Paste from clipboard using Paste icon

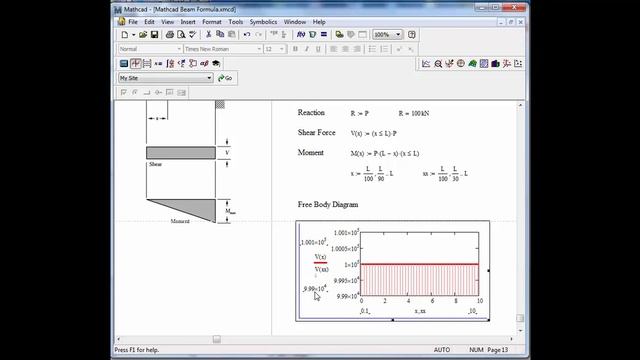231,35
